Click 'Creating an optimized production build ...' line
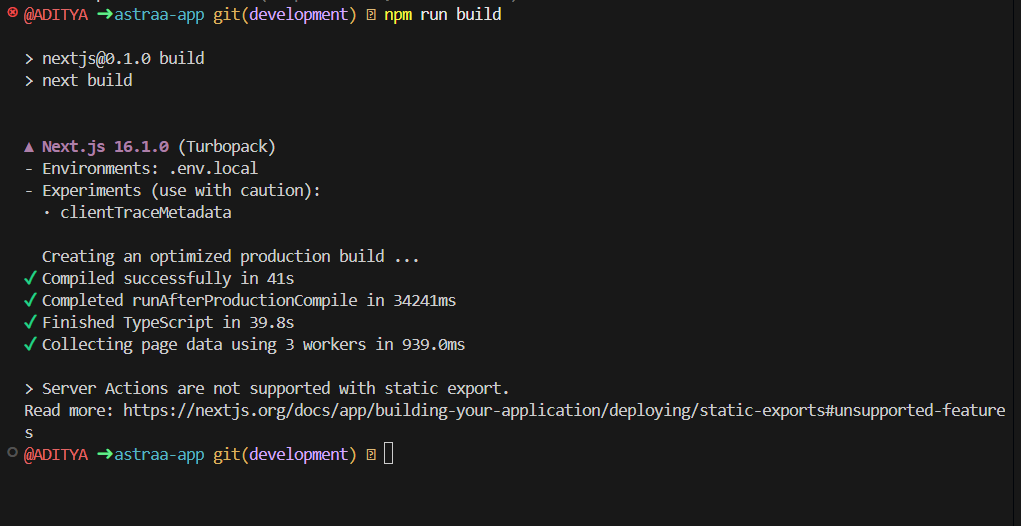Image resolution: width=1021 pixels, height=526 pixels. point(231,256)
